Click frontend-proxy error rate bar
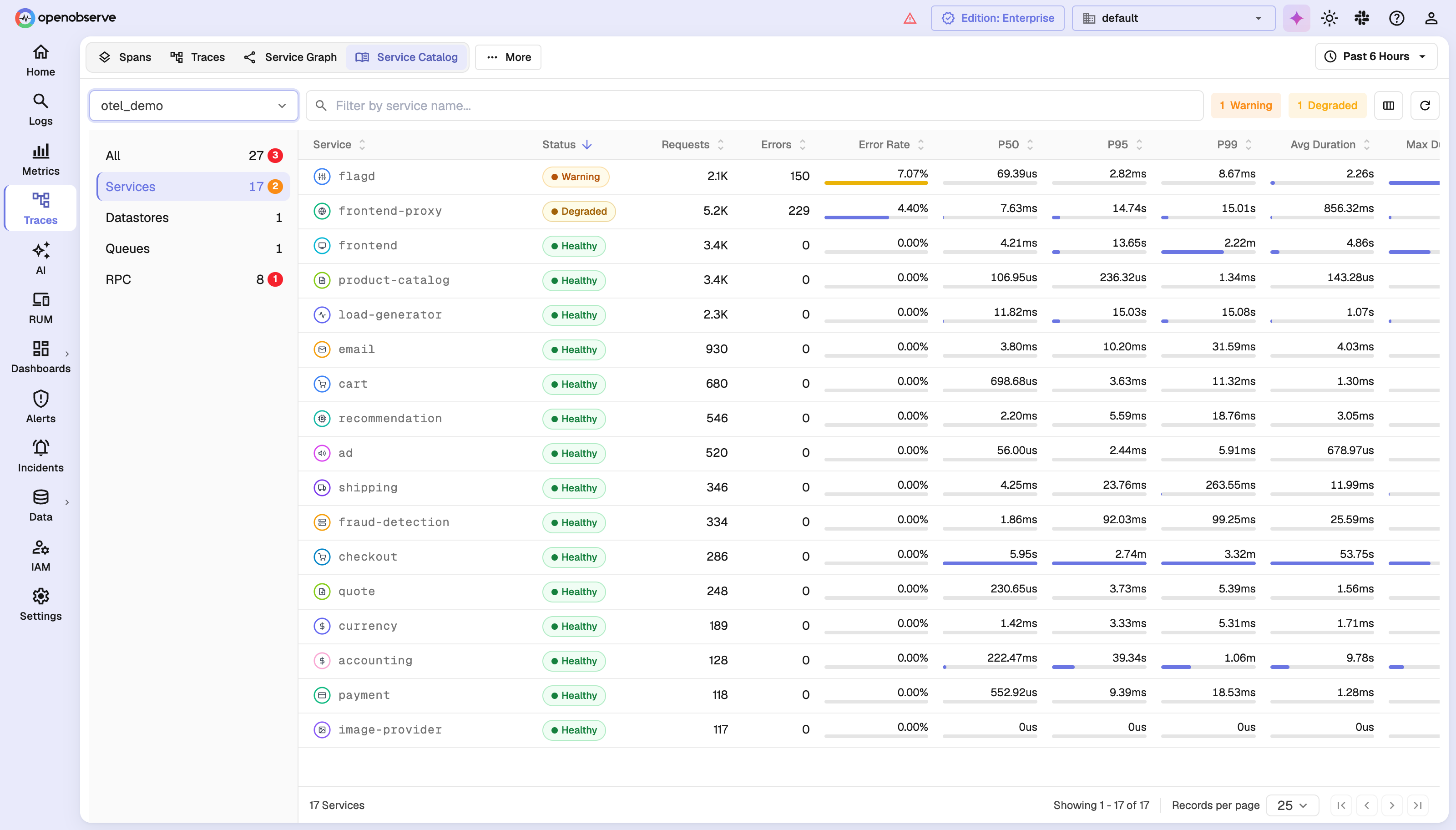1456x830 pixels. pos(876,217)
